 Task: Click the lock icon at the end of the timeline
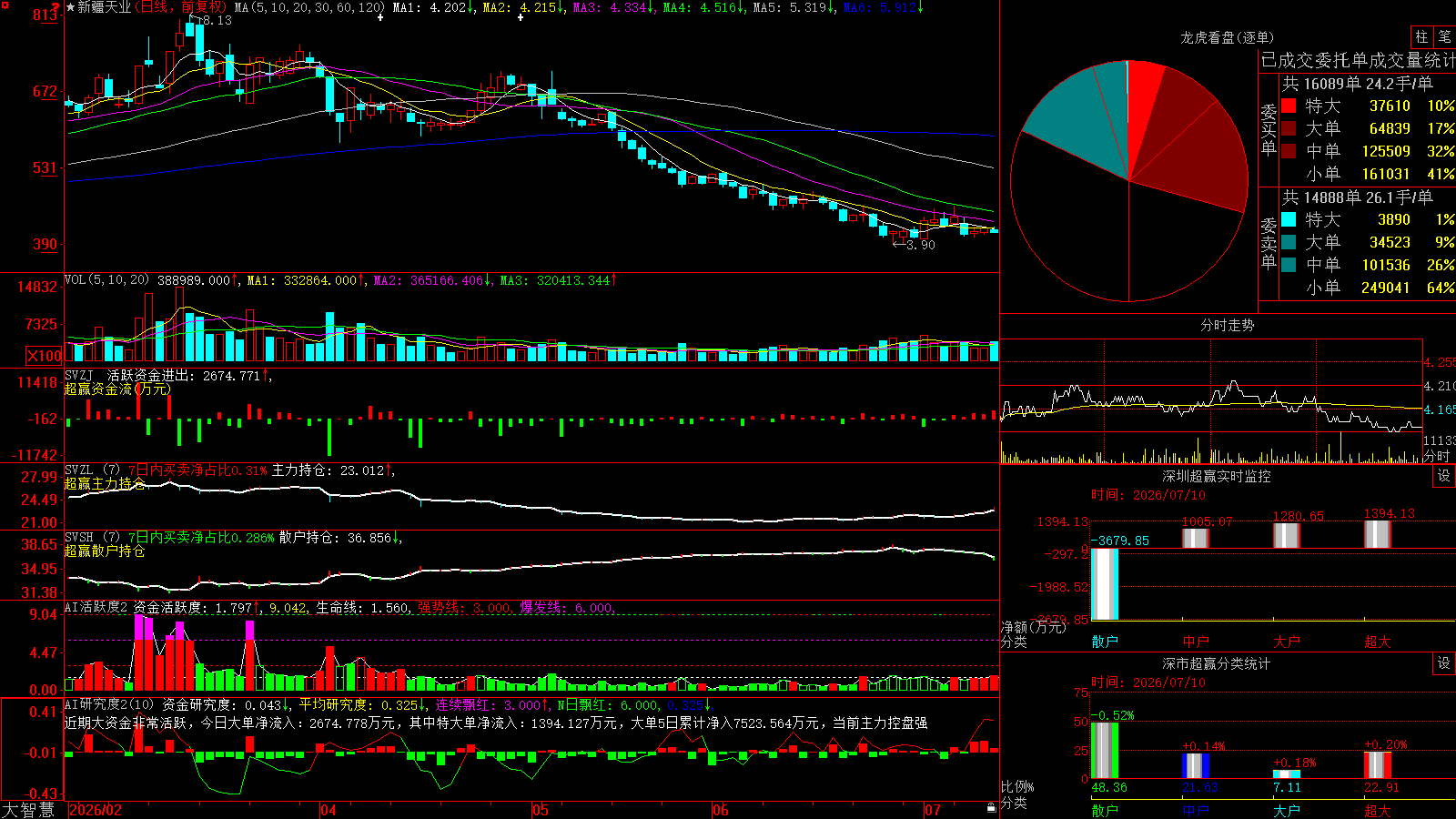tap(991, 808)
